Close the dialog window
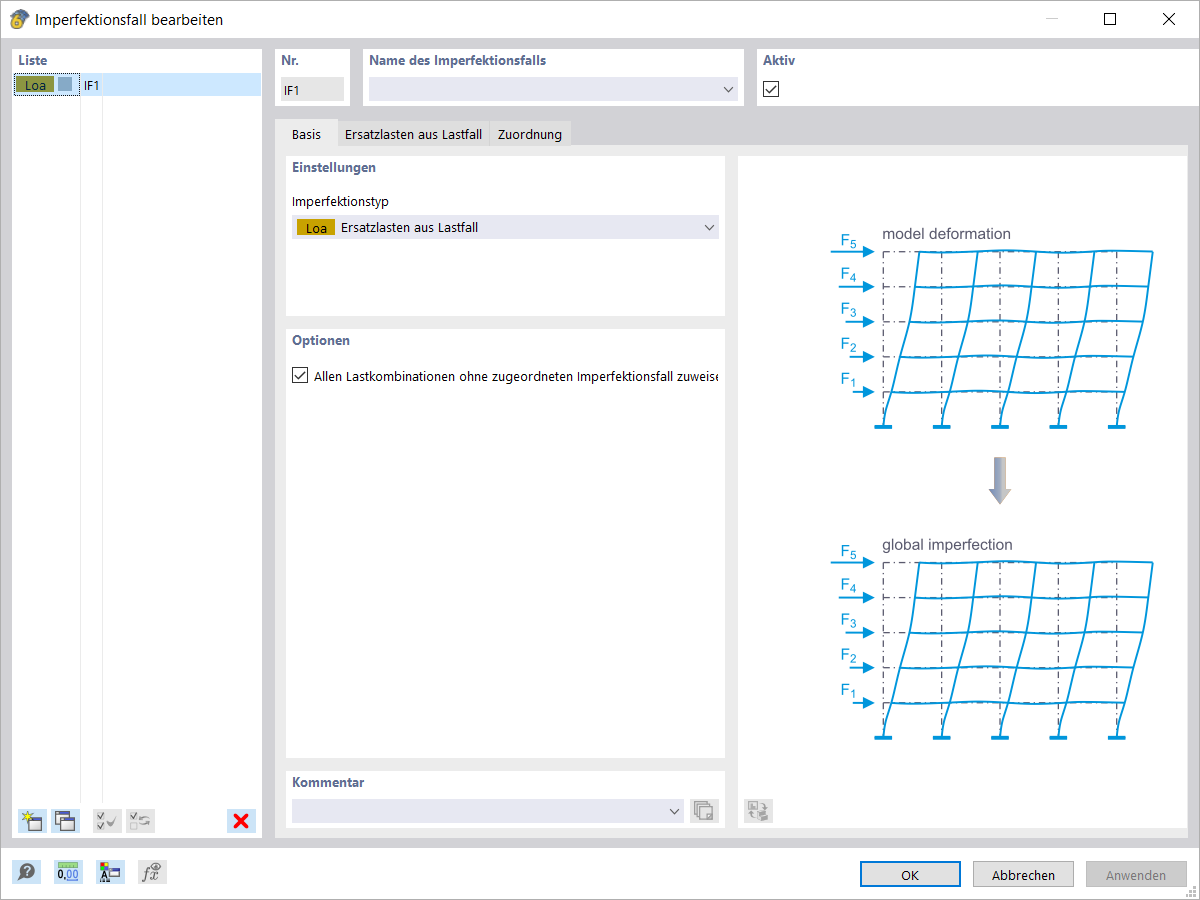Screen dimensions: 1200x900 [x=1168, y=19]
